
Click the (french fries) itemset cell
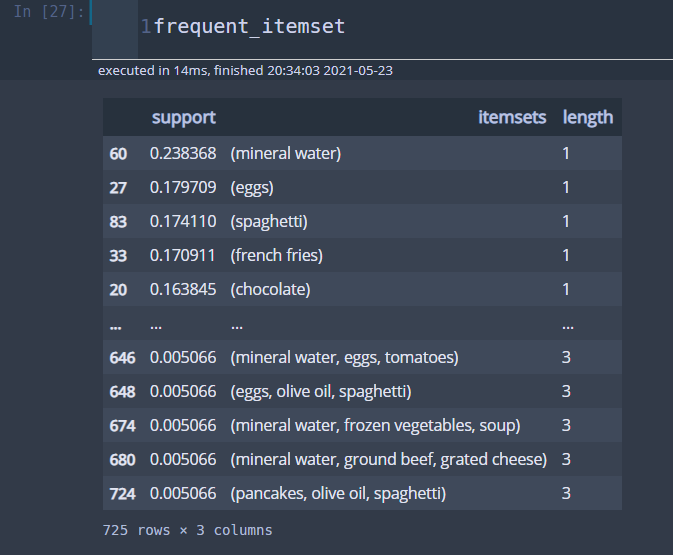[277, 255]
